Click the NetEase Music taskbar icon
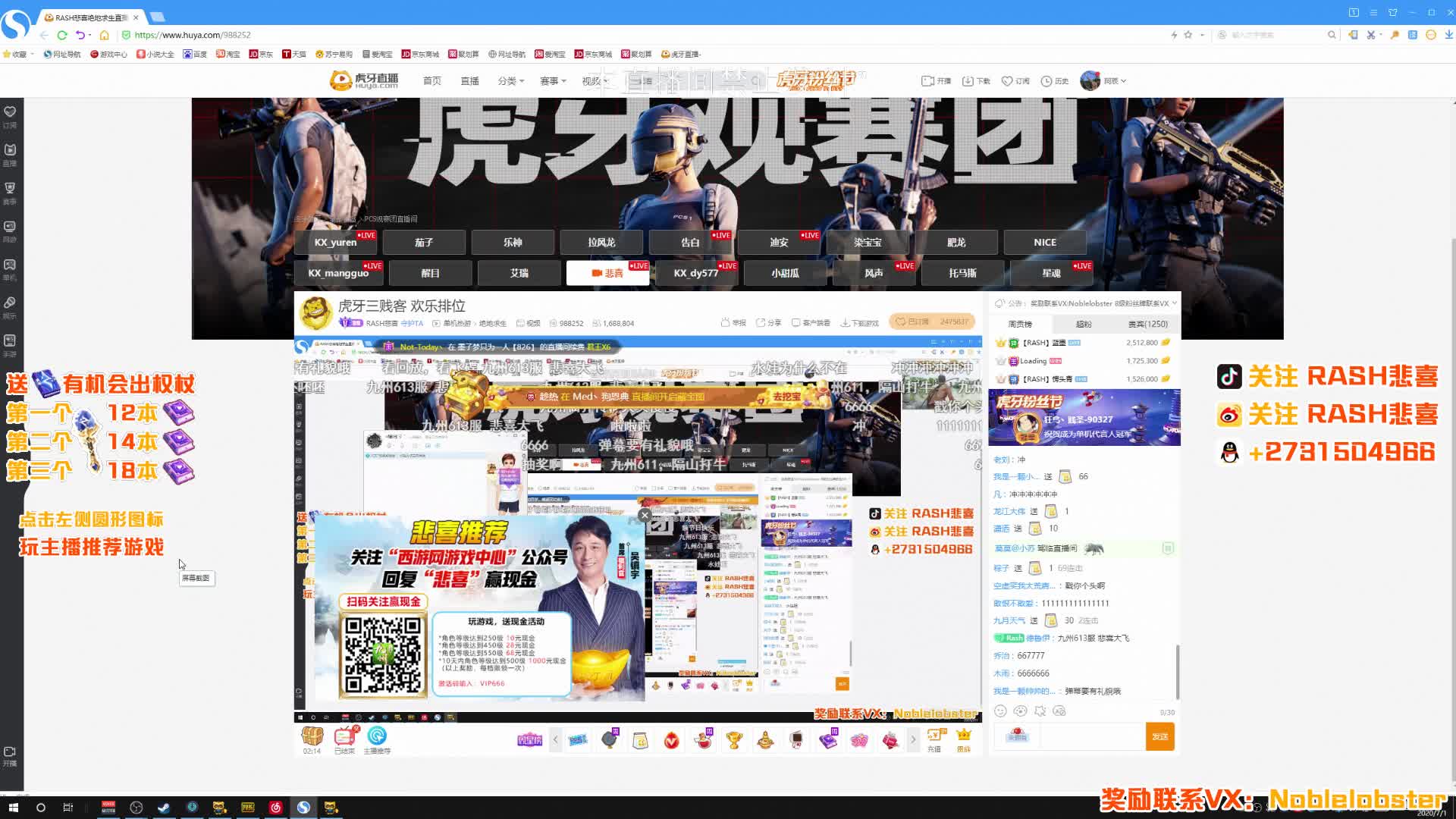 tap(275, 808)
